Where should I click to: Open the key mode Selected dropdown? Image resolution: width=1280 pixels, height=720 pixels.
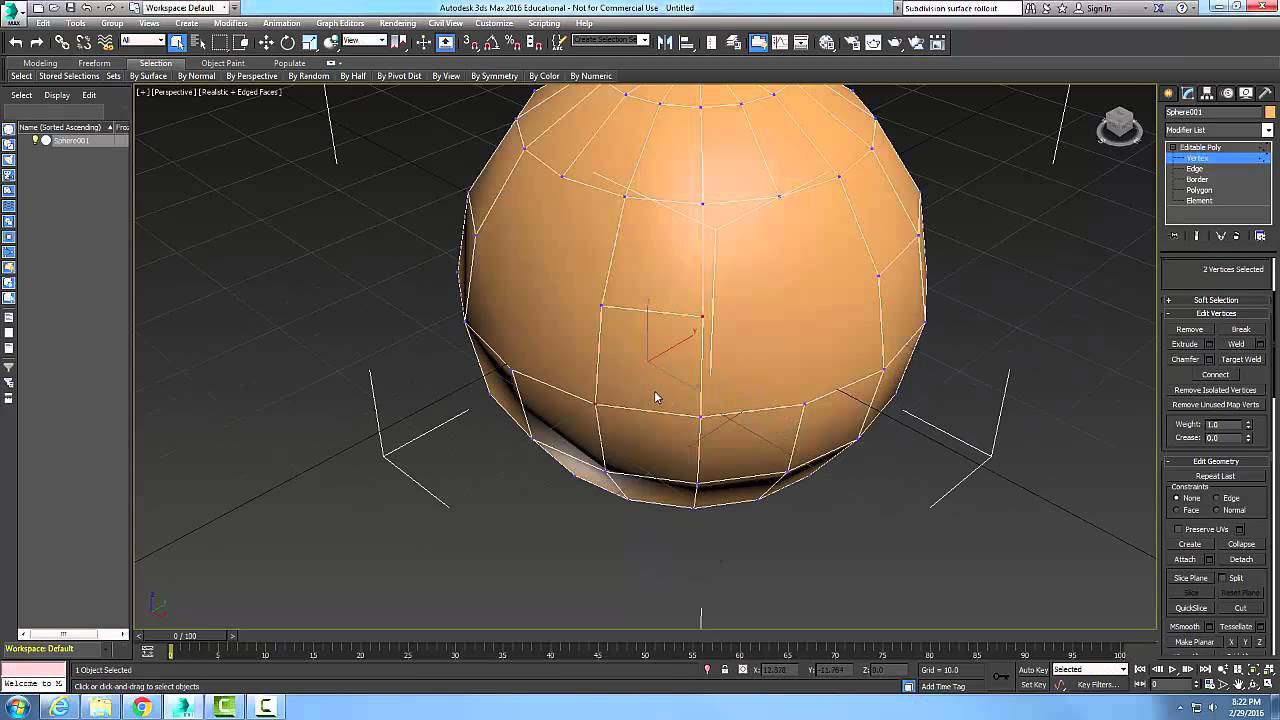[1090, 670]
